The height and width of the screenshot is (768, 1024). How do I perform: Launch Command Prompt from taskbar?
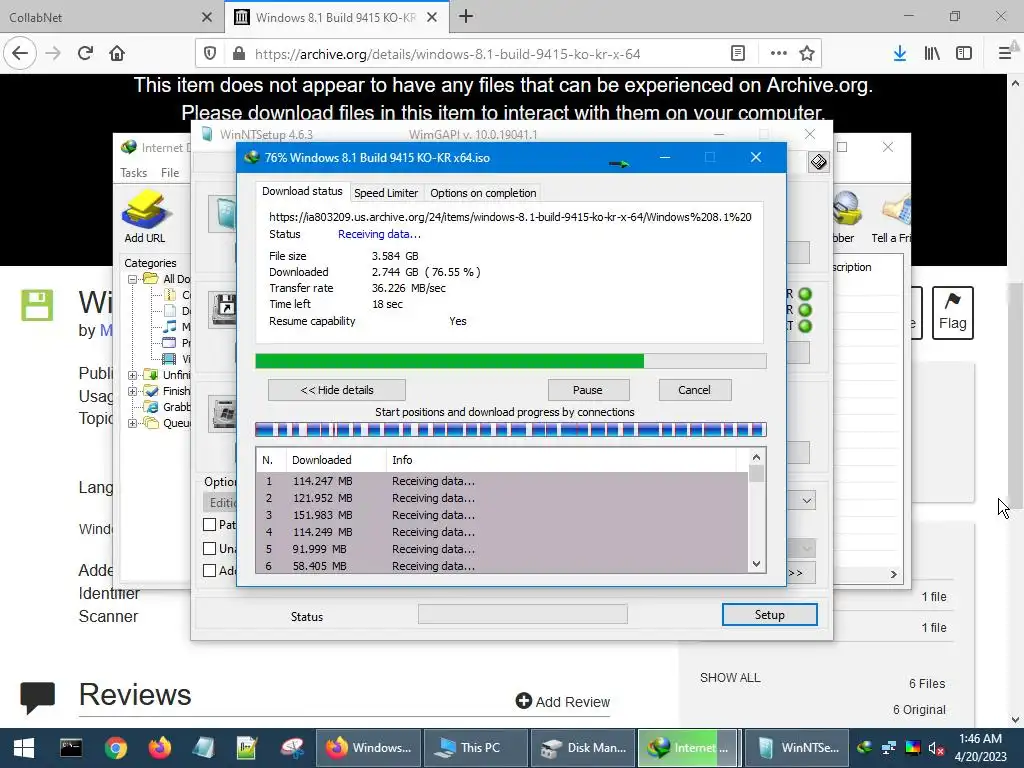click(x=71, y=748)
